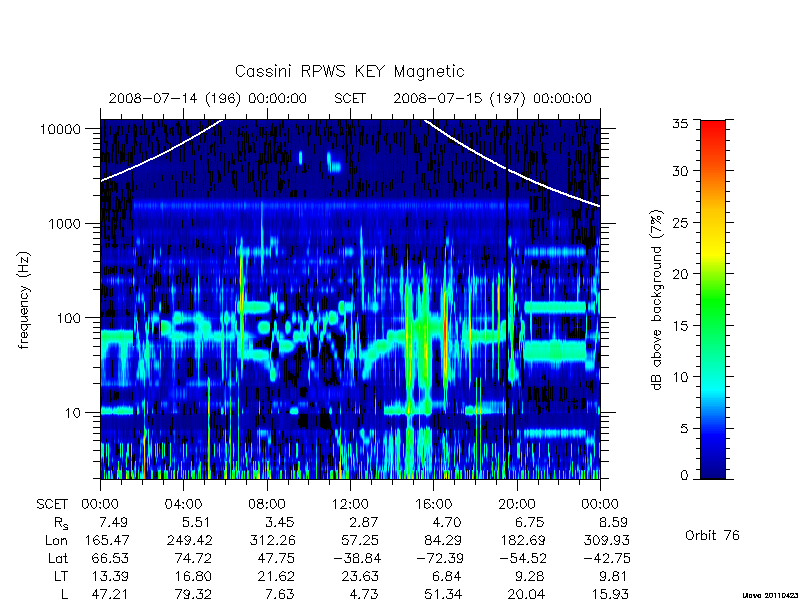Click the LT value '21.62'
Image resolution: width=800 pixels, height=600 pixels.
point(276,577)
